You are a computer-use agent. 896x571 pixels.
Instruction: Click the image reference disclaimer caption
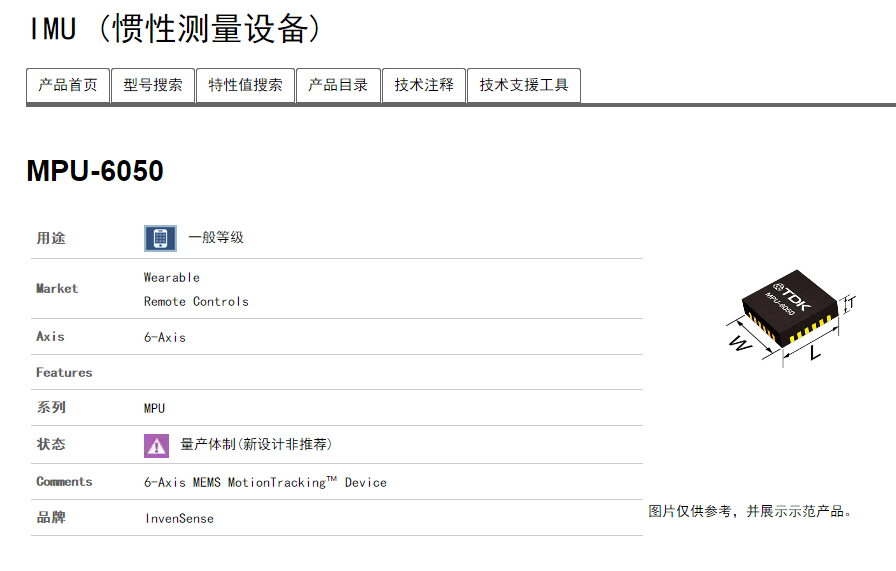coord(751,511)
